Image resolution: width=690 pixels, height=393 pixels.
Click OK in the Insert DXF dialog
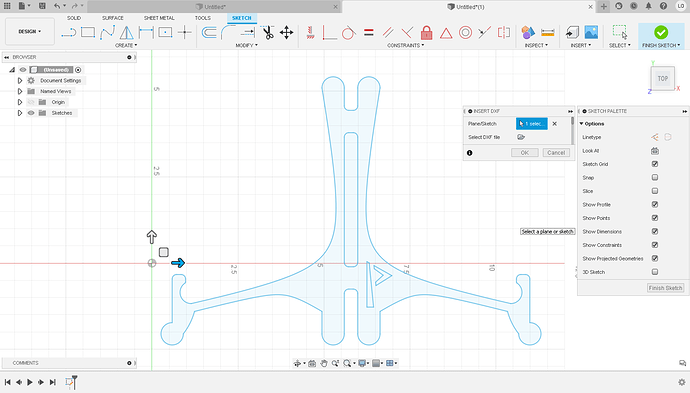[x=525, y=153]
